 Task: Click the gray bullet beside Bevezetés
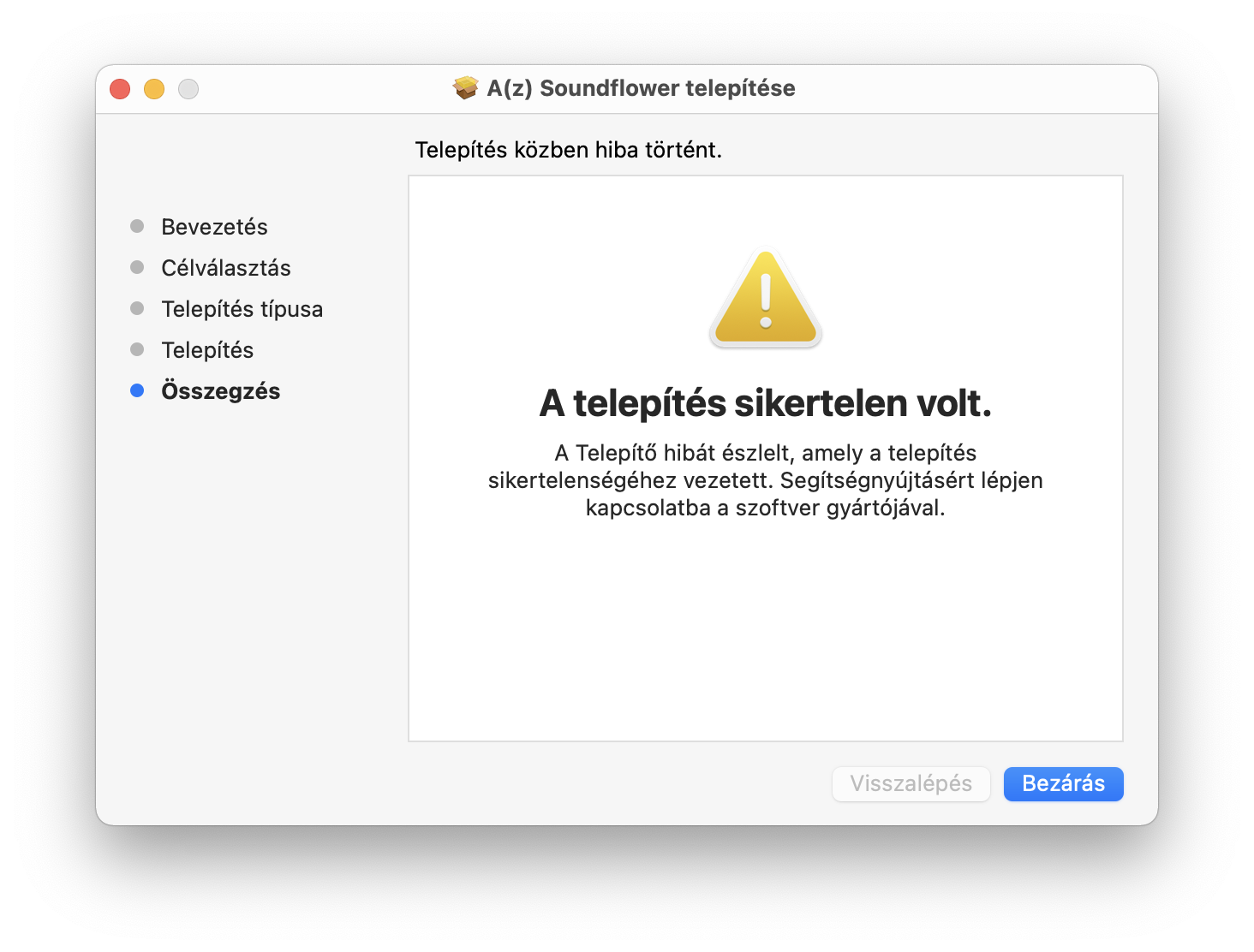pyautogui.click(x=137, y=226)
